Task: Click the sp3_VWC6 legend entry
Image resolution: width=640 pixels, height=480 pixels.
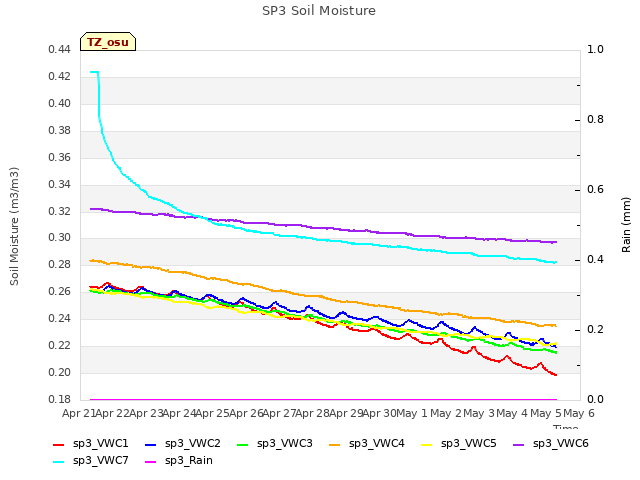Action: coord(551,444)
